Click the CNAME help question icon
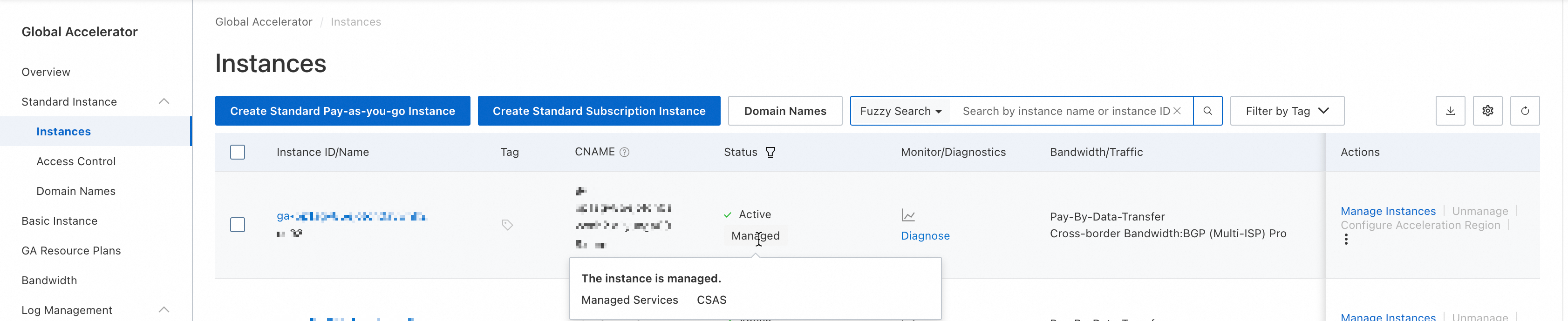This screenshot has width=1568, height=321. point(624,153)
